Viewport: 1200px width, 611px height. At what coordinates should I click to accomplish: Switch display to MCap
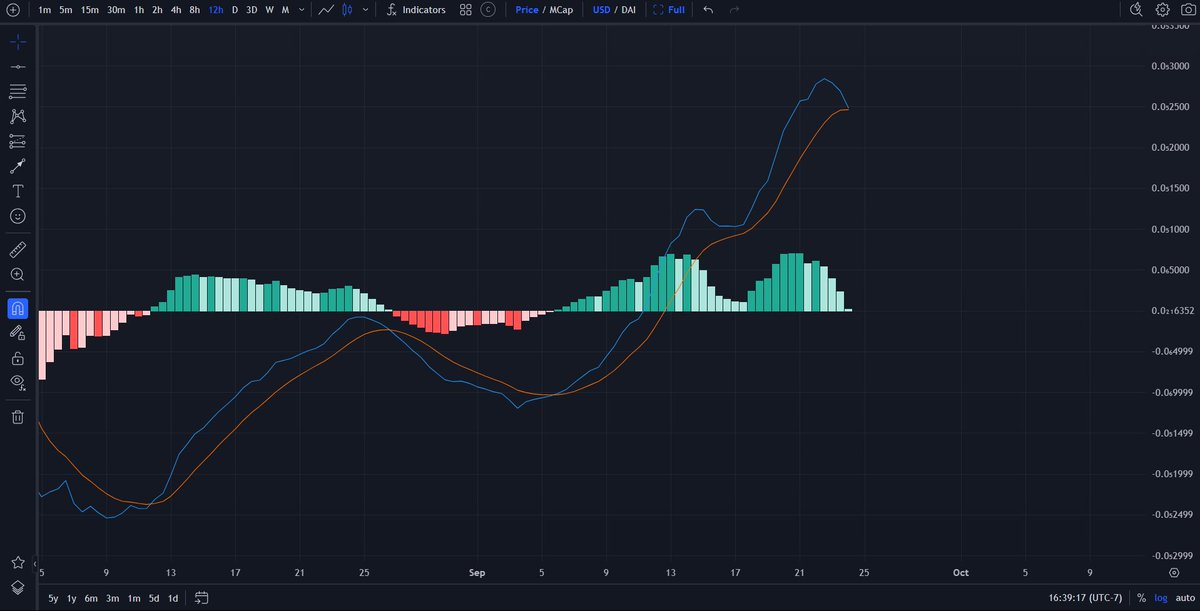click(x=561, y=10)
